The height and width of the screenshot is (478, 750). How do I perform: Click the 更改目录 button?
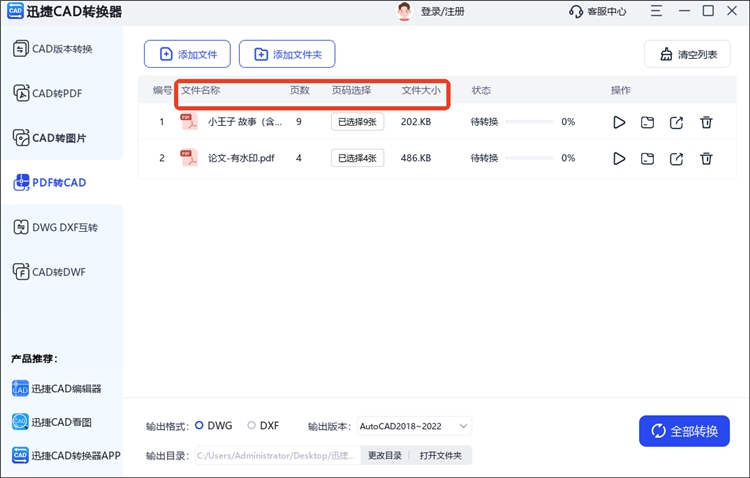click(385, 456)
